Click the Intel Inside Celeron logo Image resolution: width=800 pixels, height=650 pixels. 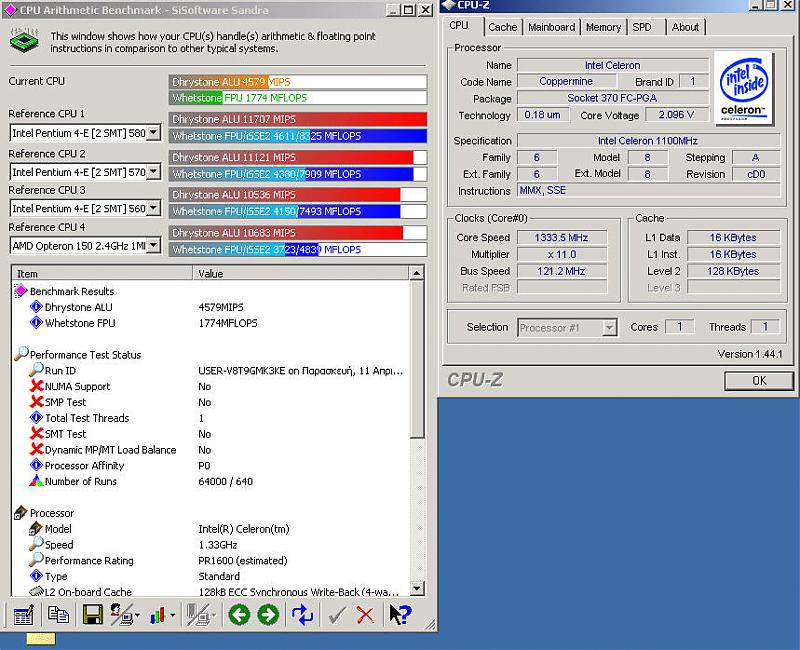[743, 88]
